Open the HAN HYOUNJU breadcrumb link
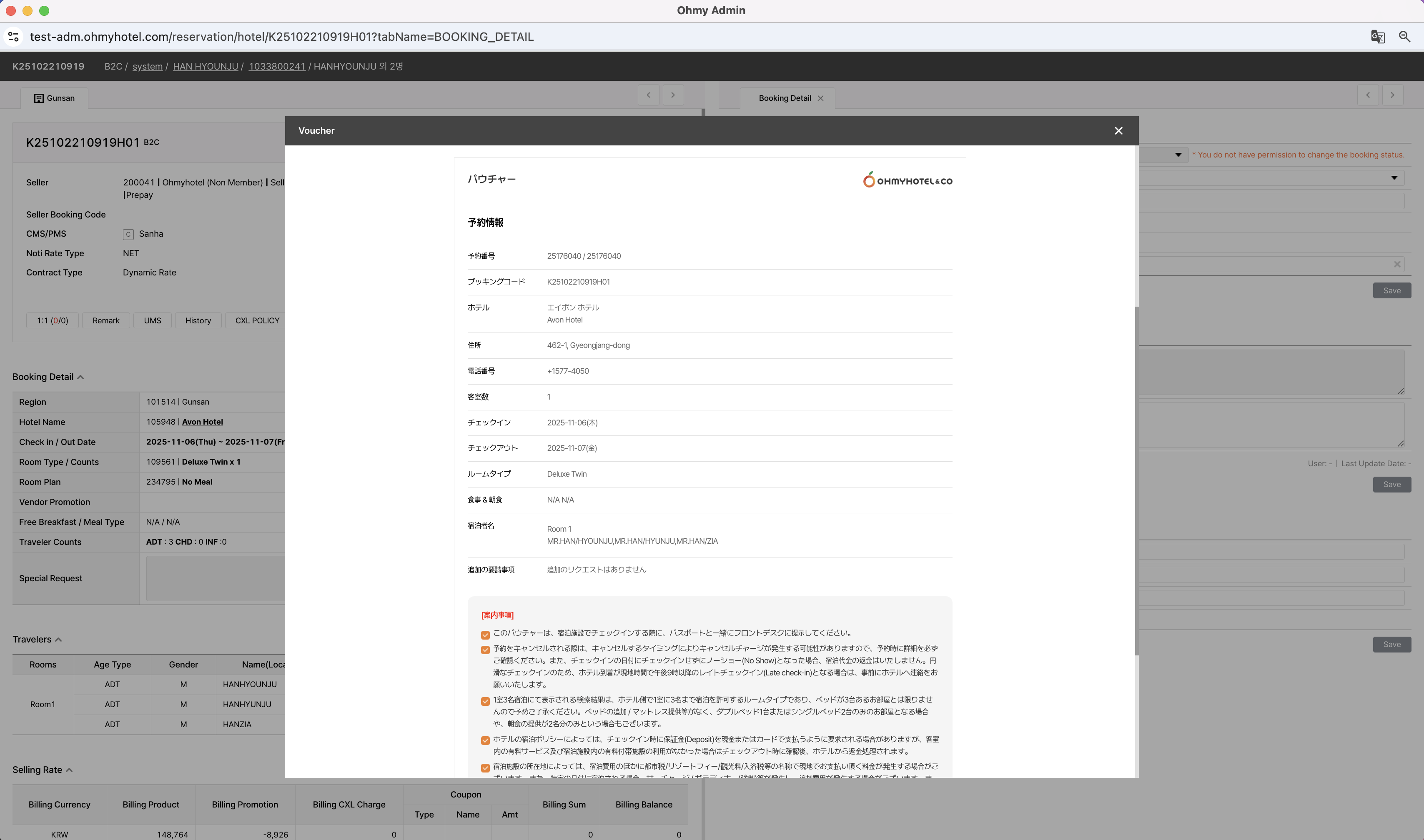The image size is (1424, 840). (205, 66)
